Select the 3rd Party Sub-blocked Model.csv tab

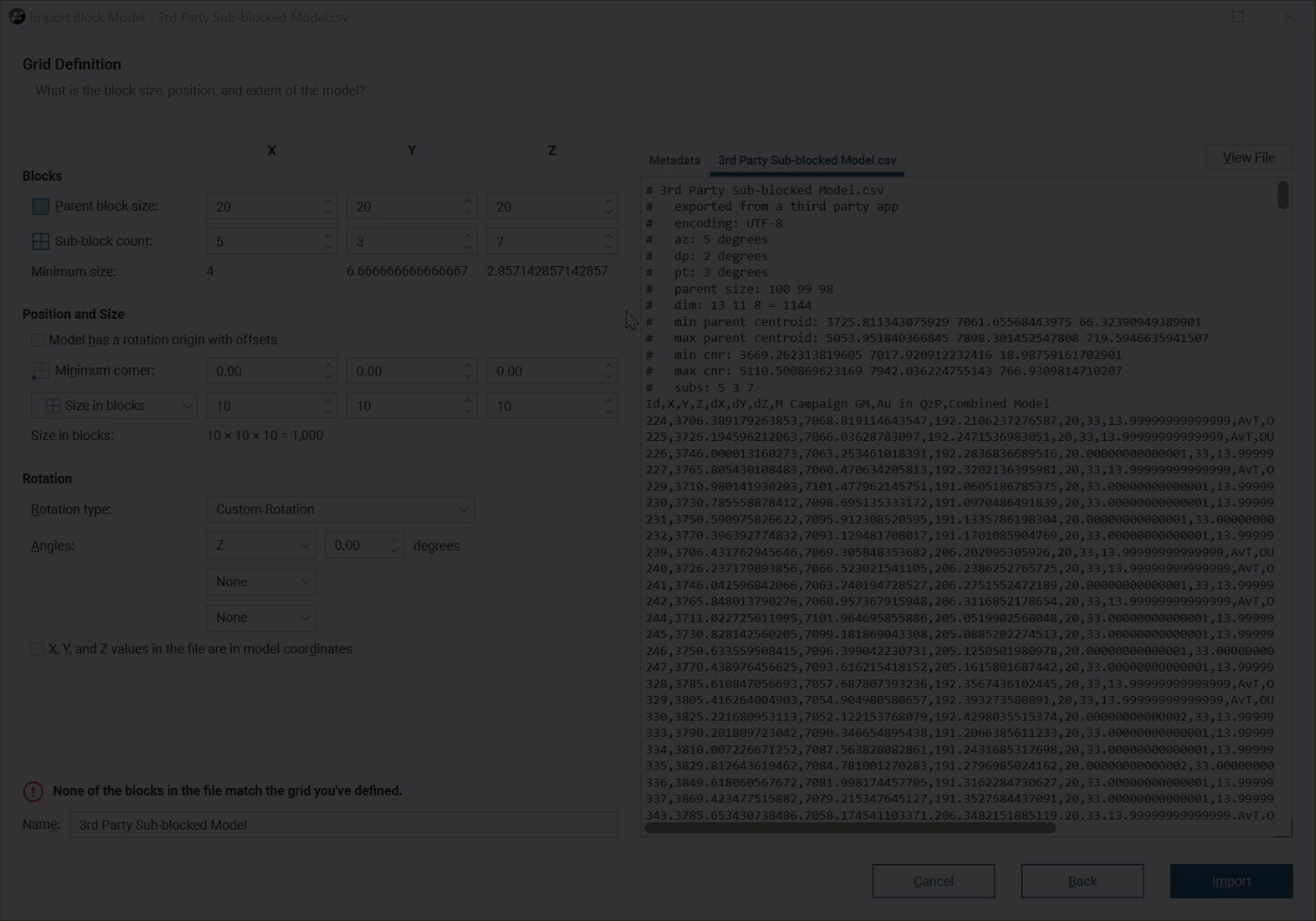[x=806, y=160]
